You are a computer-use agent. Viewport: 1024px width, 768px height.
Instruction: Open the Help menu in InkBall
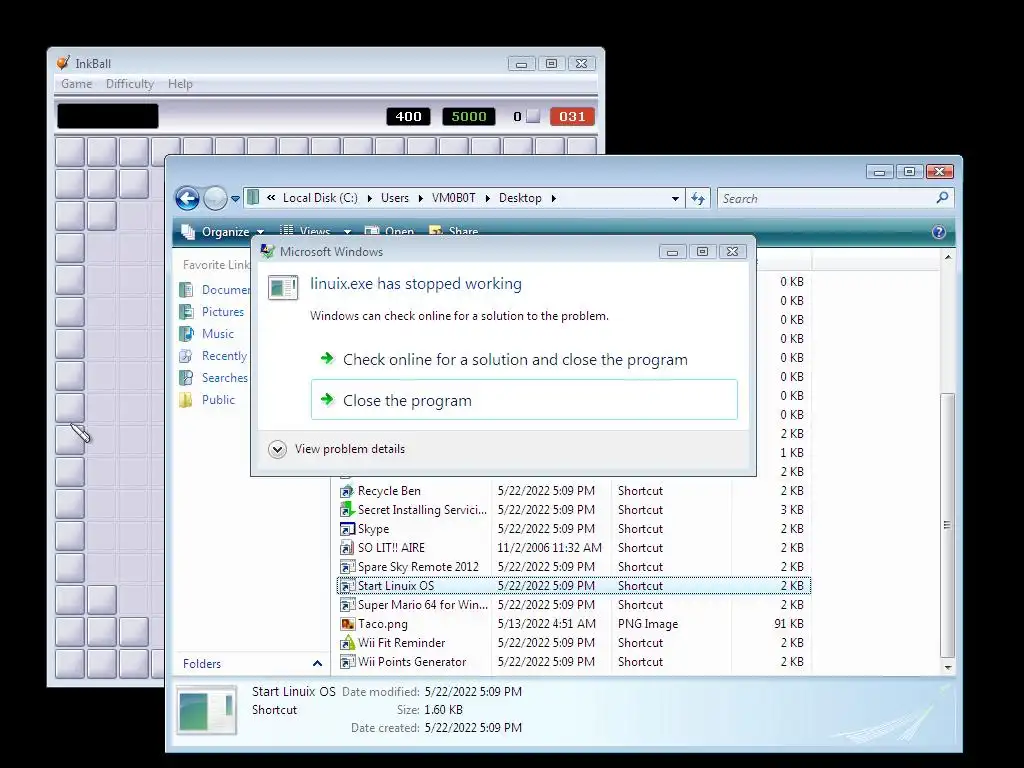click(180, 84)
